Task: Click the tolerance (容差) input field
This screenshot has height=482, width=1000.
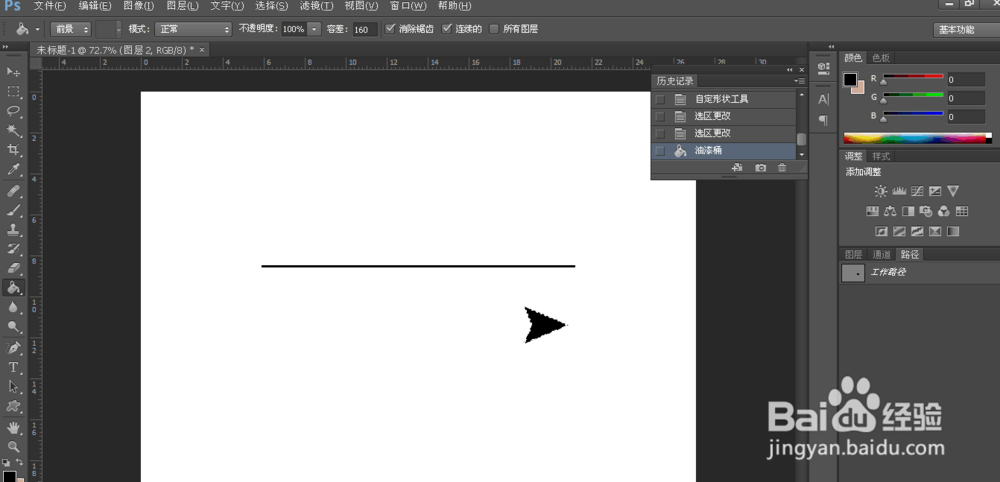Action: tap(365, 29)
